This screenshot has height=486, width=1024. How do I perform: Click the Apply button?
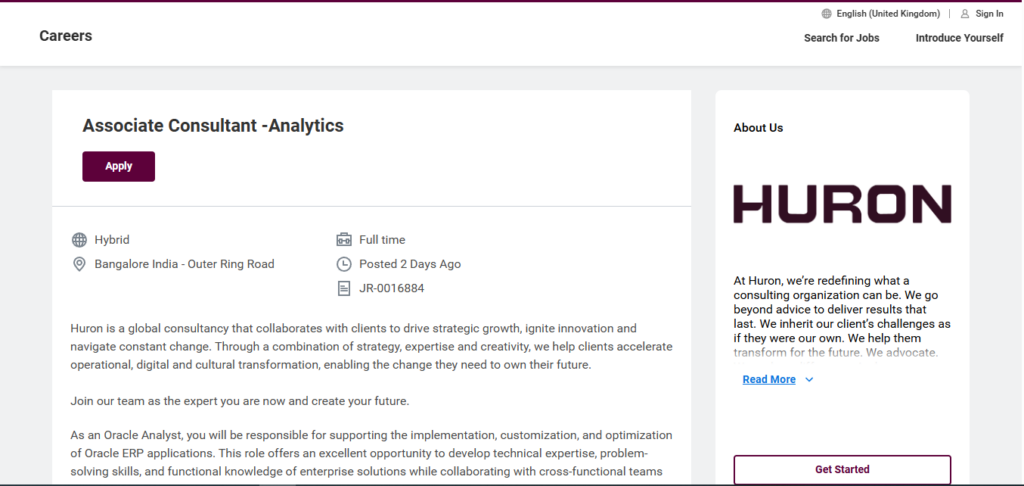(x=118, y=167)
